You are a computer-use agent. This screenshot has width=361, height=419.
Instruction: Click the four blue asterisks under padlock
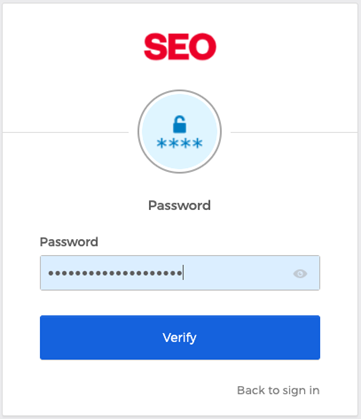(x=179, y=144)
